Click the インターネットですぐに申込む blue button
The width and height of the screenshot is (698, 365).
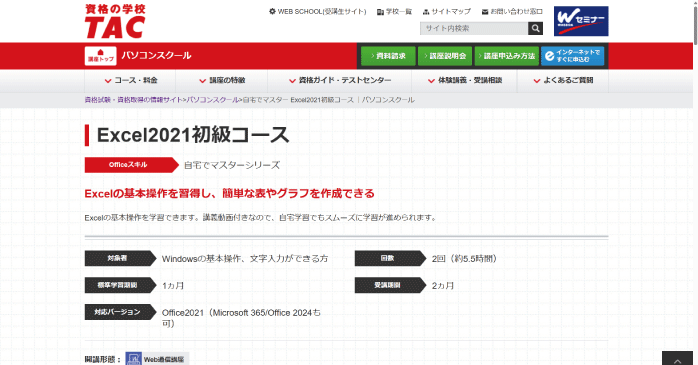(x=572, y=56)
